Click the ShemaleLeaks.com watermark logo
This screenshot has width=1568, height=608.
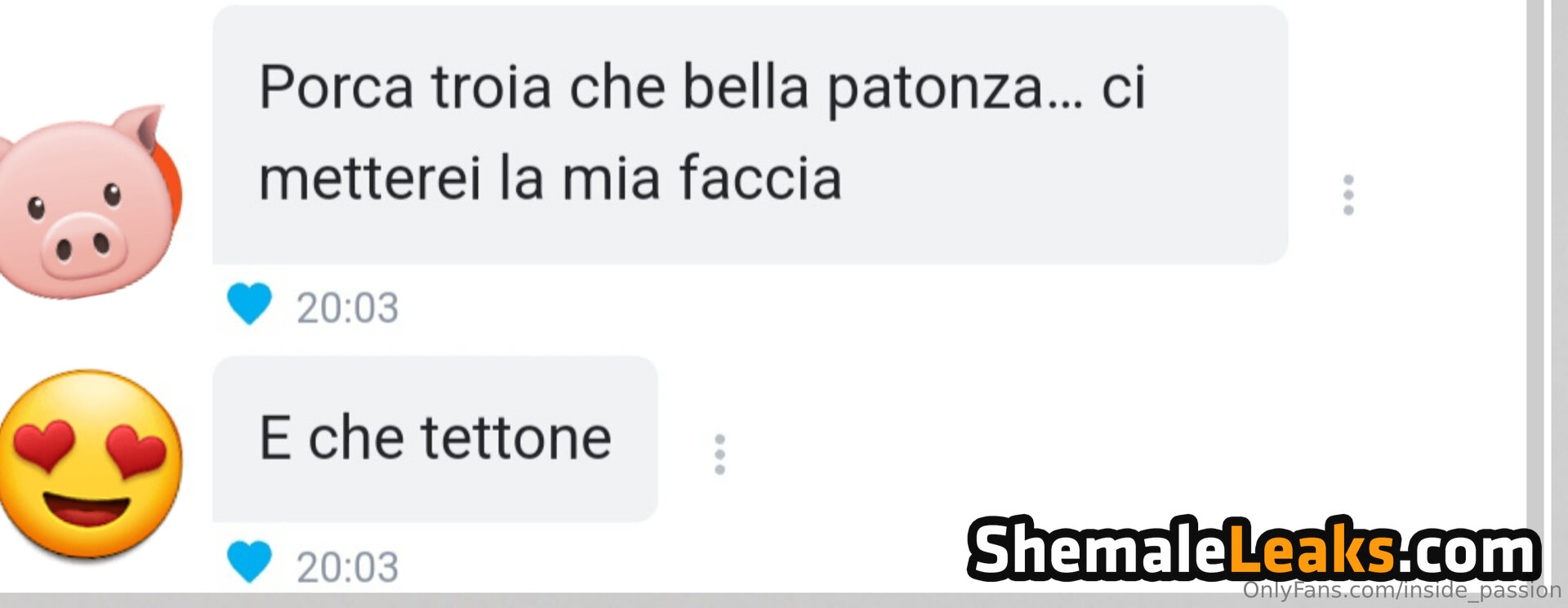click(1254, 550)
